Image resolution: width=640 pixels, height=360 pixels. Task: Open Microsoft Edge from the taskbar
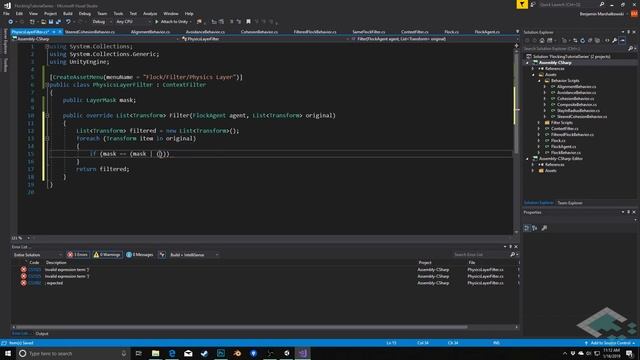[x=172, y=353]
